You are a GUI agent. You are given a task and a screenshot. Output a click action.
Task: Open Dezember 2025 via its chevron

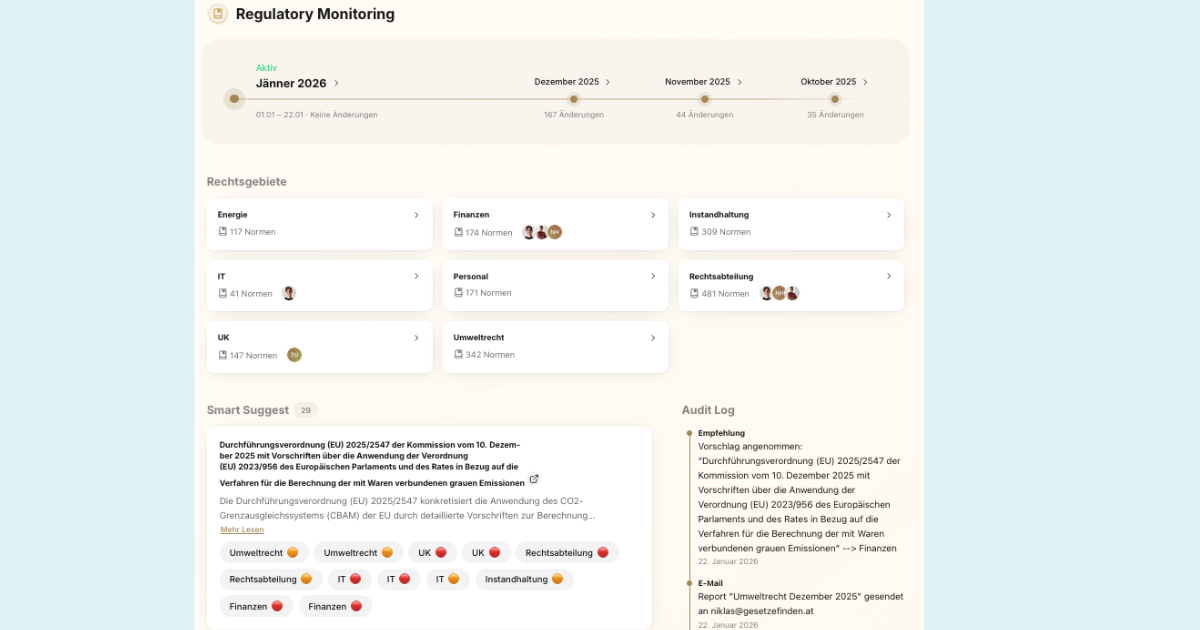[608, 82]
